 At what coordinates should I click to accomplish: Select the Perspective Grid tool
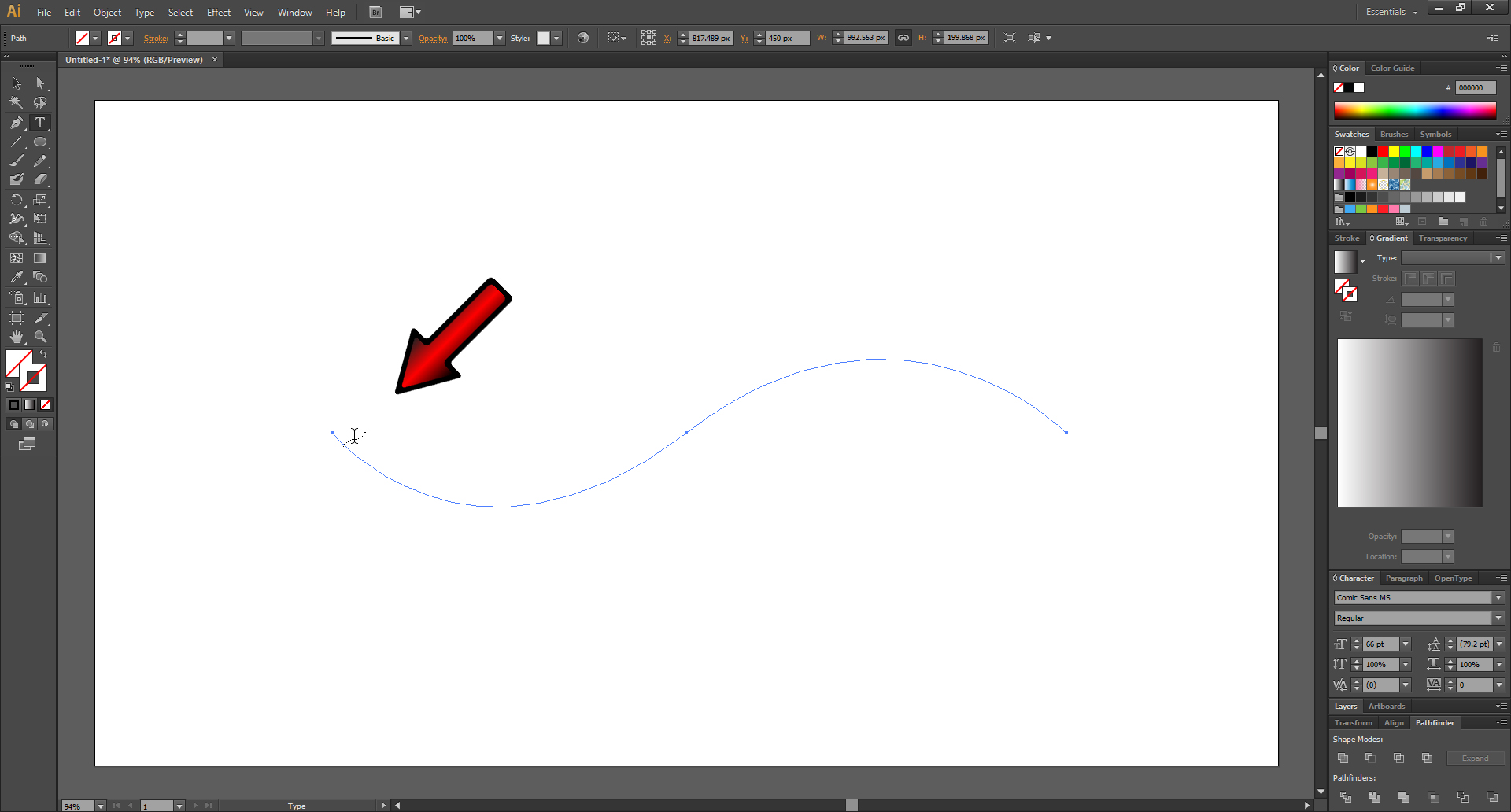coord(40,238)
